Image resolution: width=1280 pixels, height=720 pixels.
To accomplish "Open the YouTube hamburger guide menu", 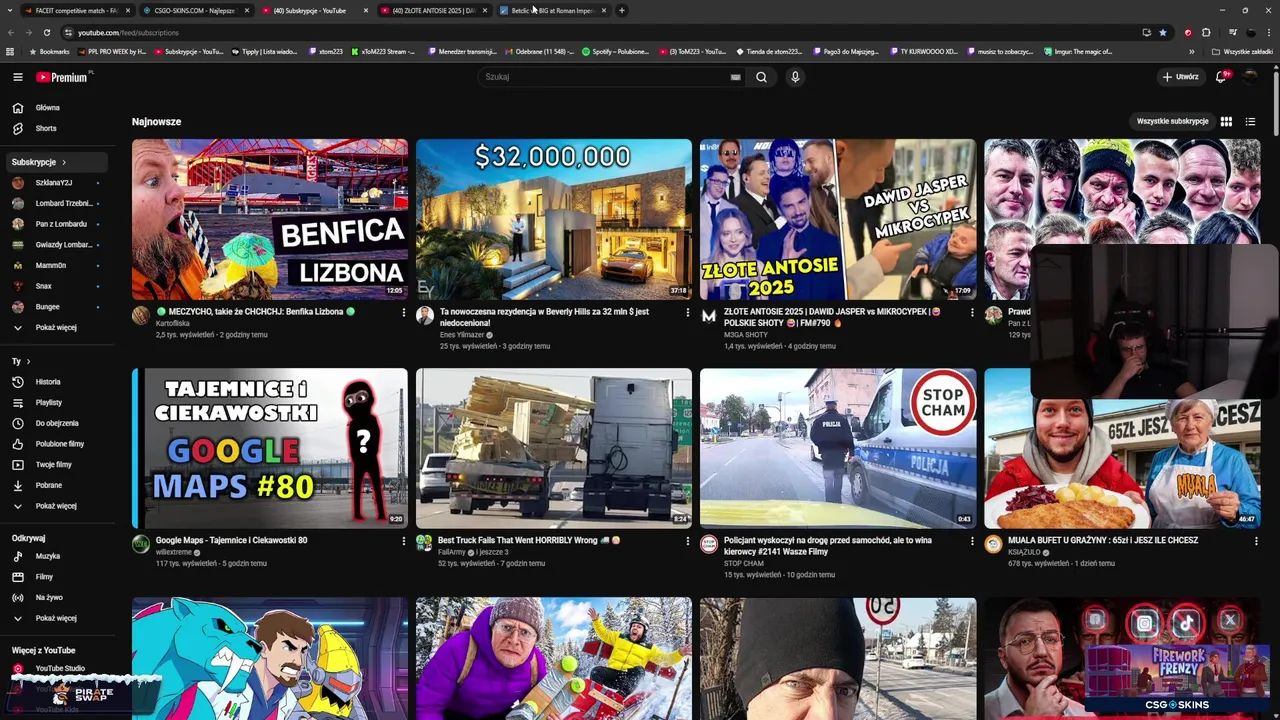I will [x=18, y=77].
